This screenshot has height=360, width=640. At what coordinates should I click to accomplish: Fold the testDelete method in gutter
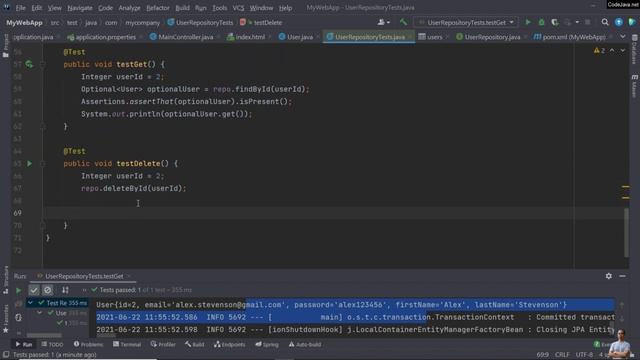click(x=42, y=163)
